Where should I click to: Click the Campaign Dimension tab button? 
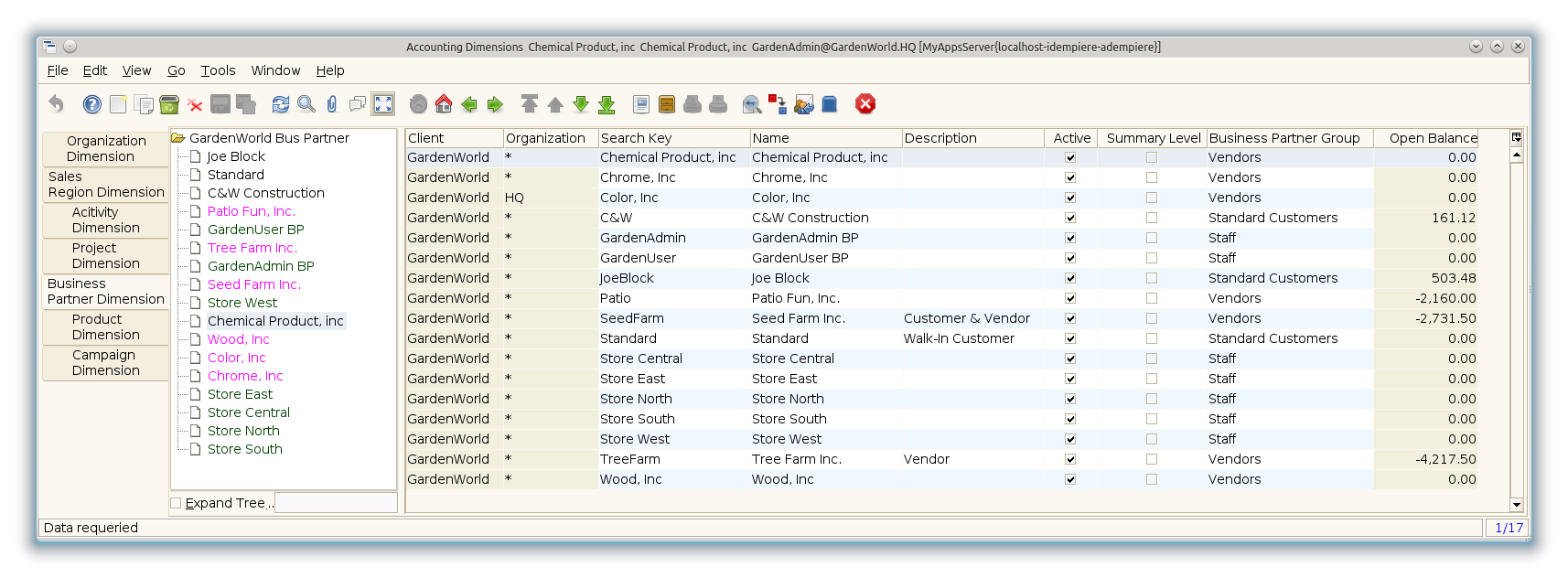105,362
